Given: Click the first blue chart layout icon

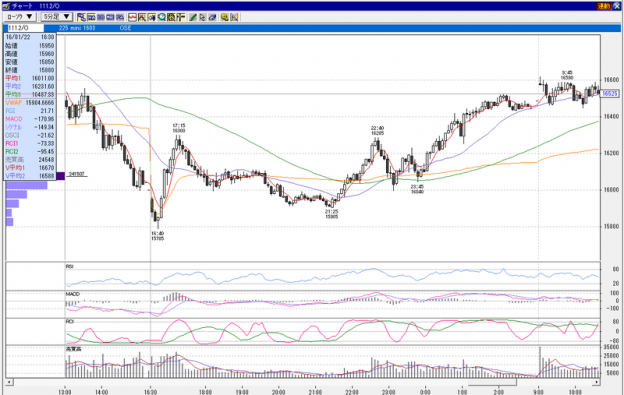Looking at the screenshot, I should tap(81, 17).
